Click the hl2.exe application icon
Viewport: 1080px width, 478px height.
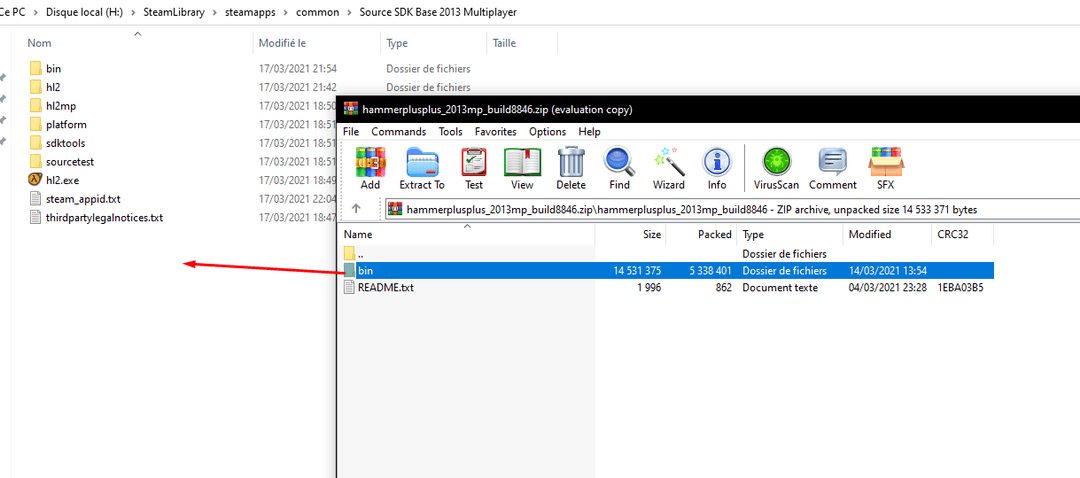[36, 180]
